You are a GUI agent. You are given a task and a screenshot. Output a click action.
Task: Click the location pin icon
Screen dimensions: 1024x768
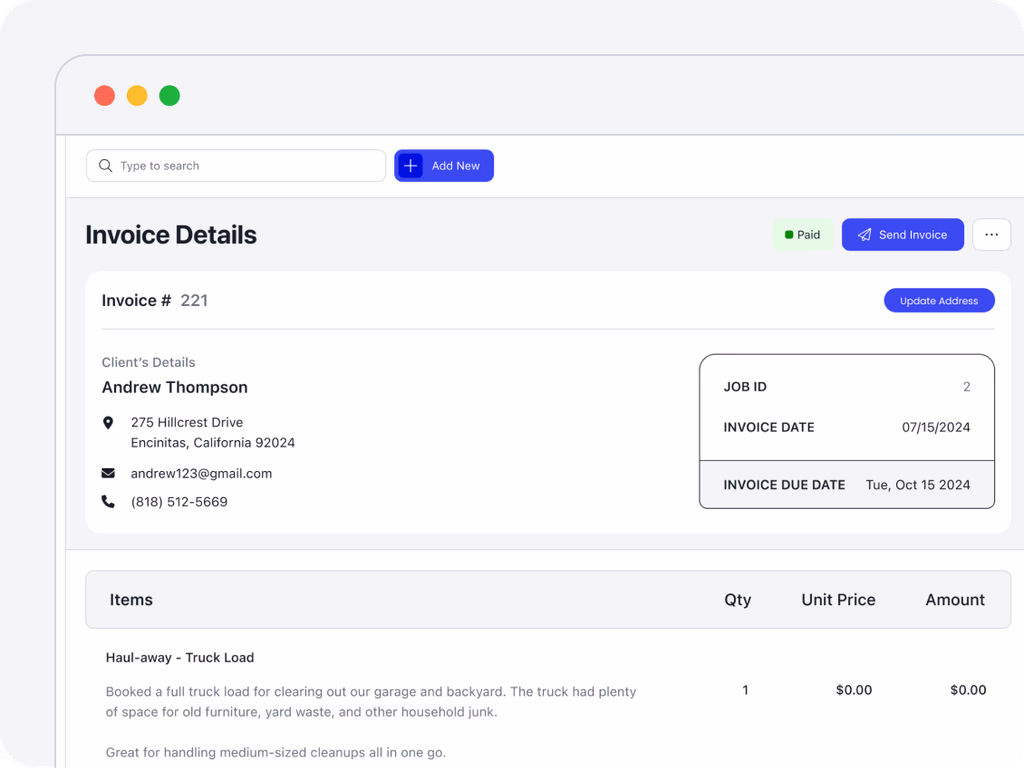(108, 423)
